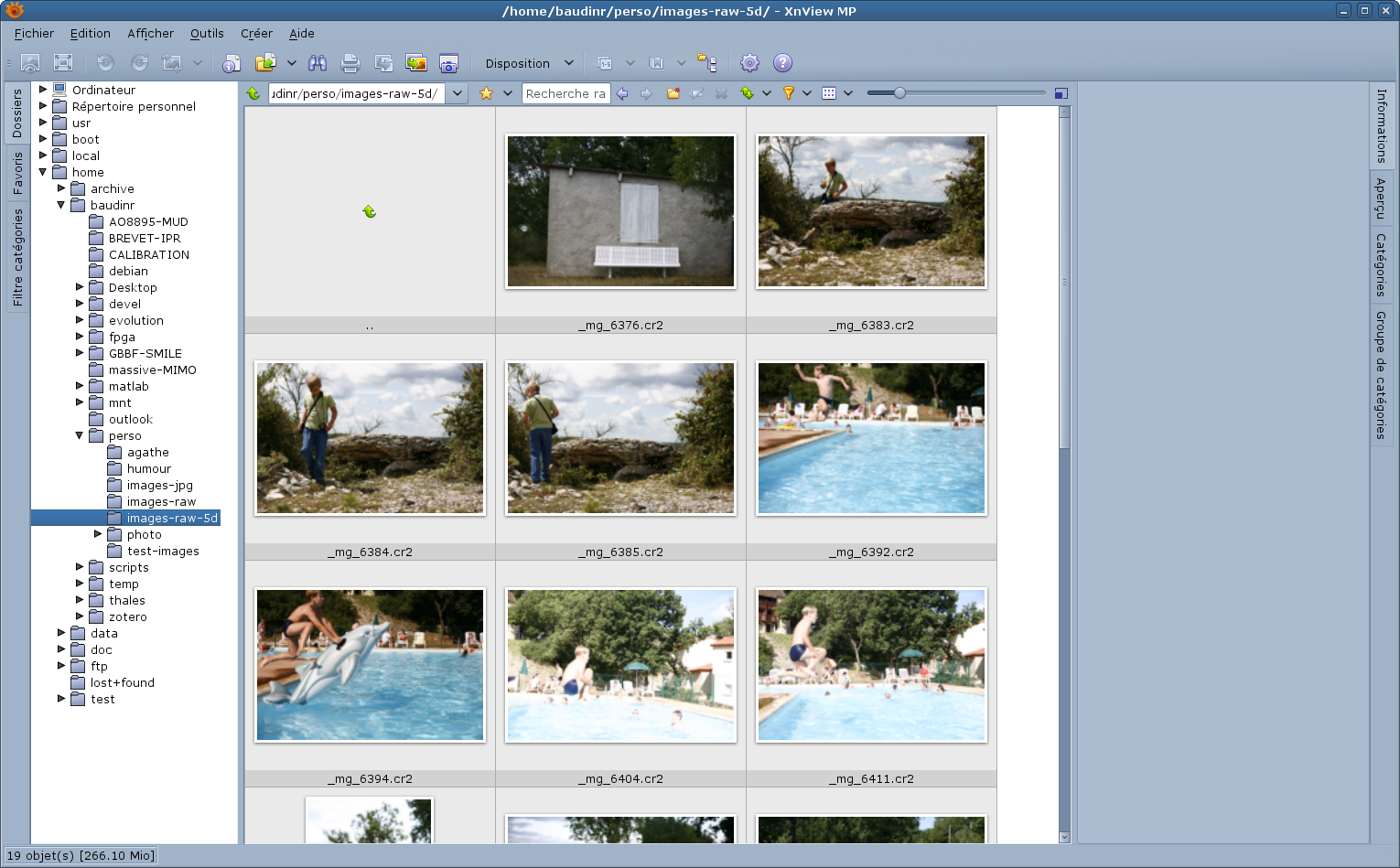The width and height of the screenshot is (1400, 868).
Task: Click the print icon in toolbar
Action: [350, 63]
